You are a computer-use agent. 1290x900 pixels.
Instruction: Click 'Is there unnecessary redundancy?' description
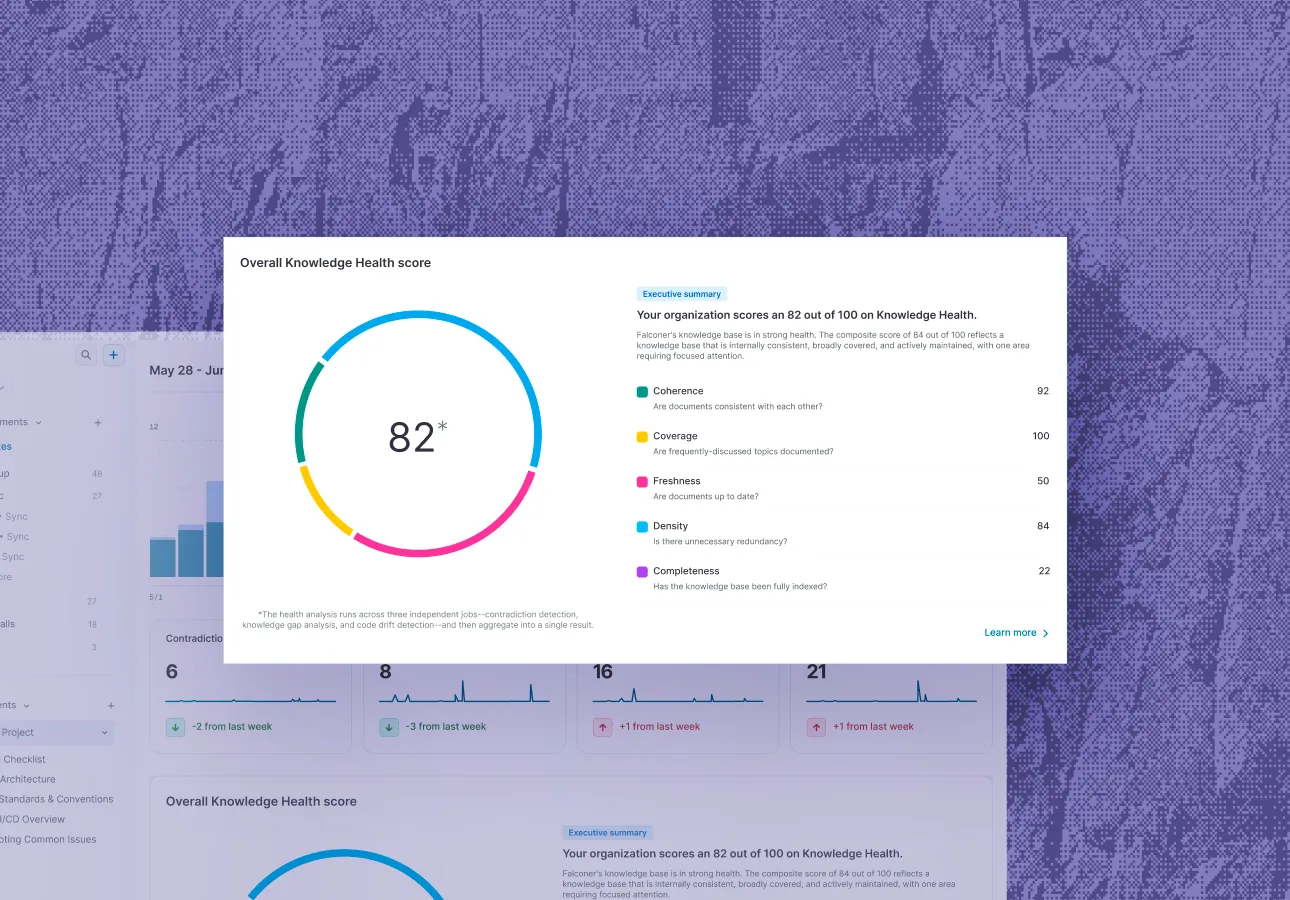click(x=720, y=542)
